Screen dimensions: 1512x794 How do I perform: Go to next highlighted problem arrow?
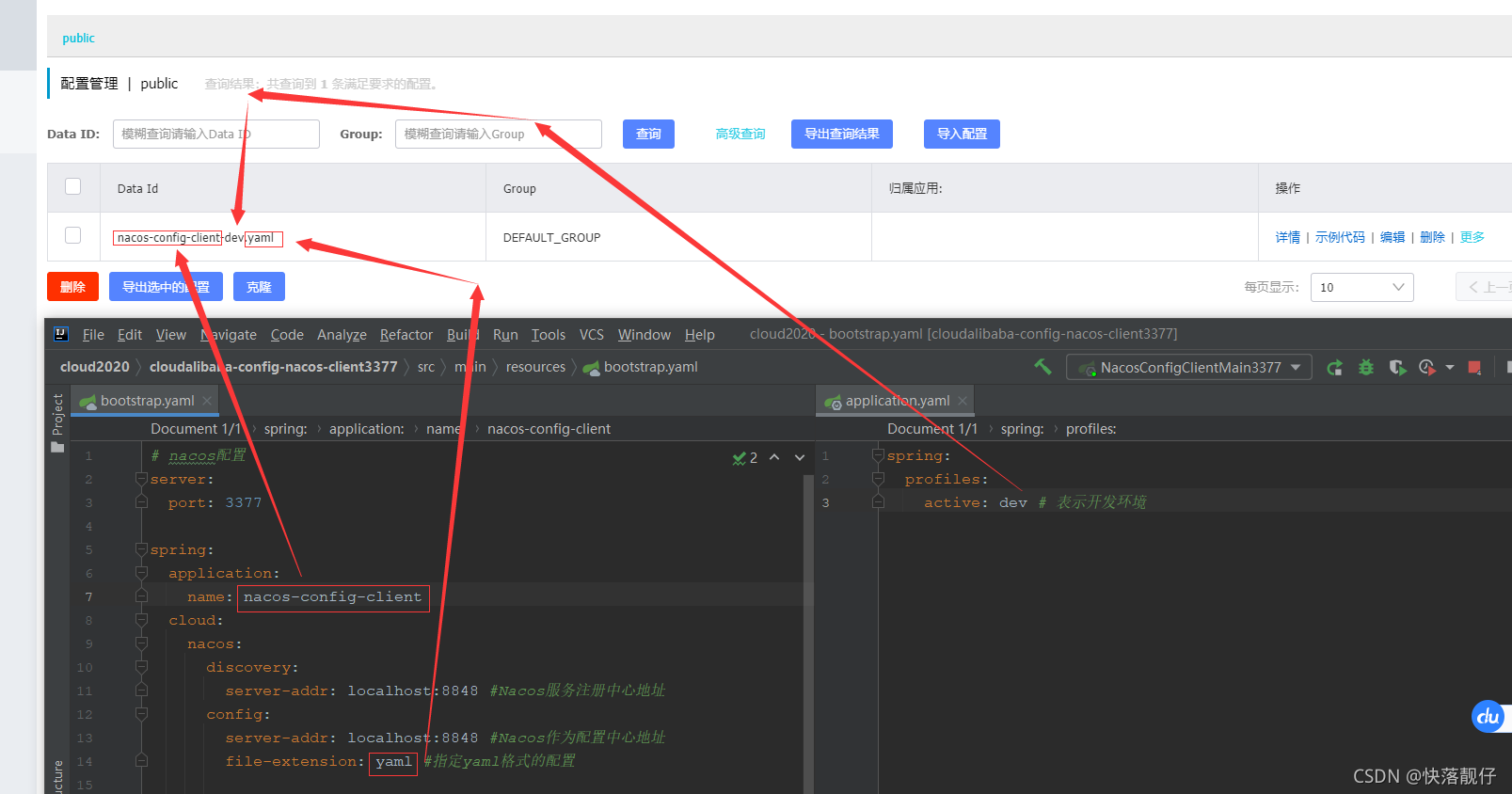[x=800, y=457]
